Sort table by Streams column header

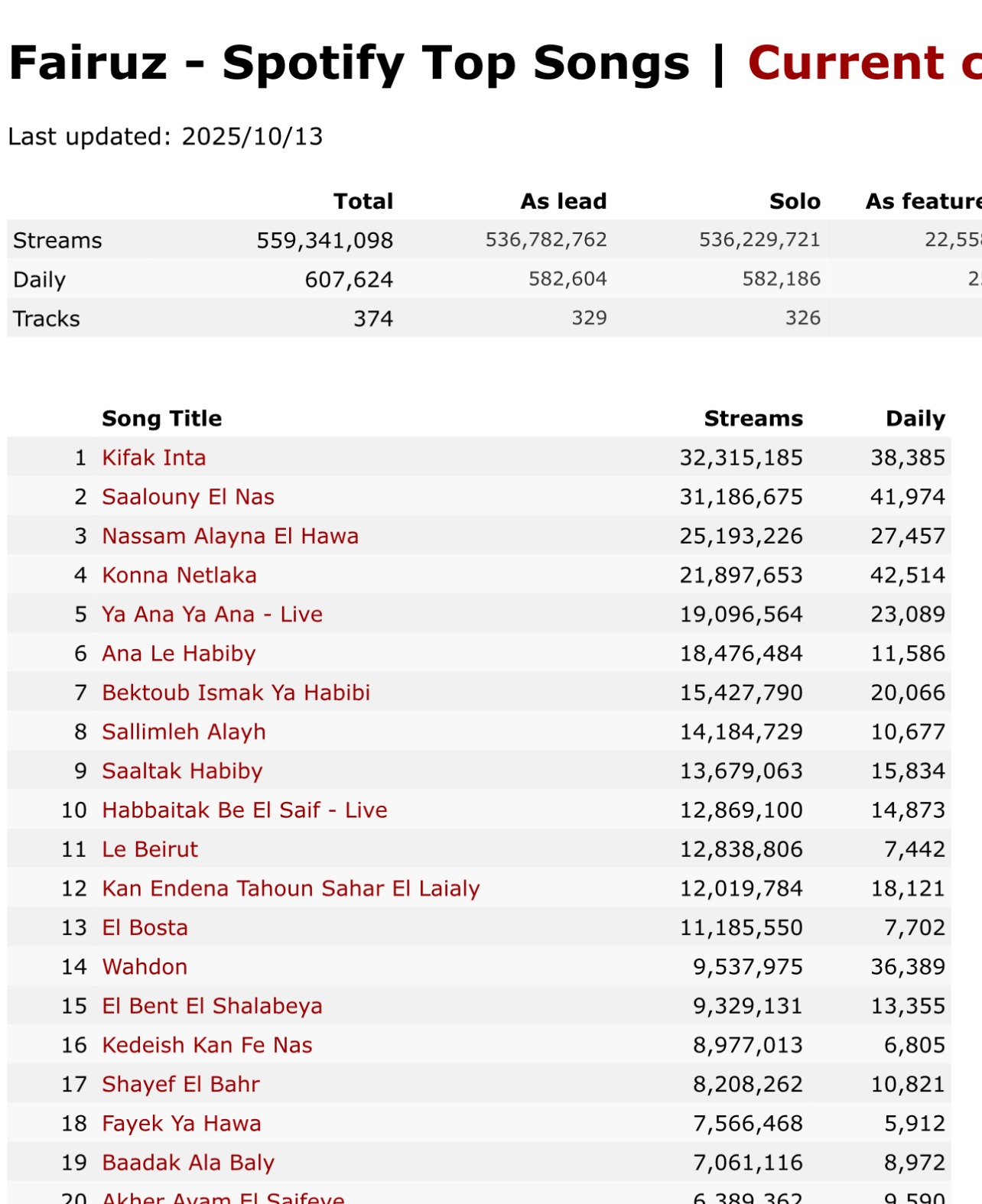[753, 418]
